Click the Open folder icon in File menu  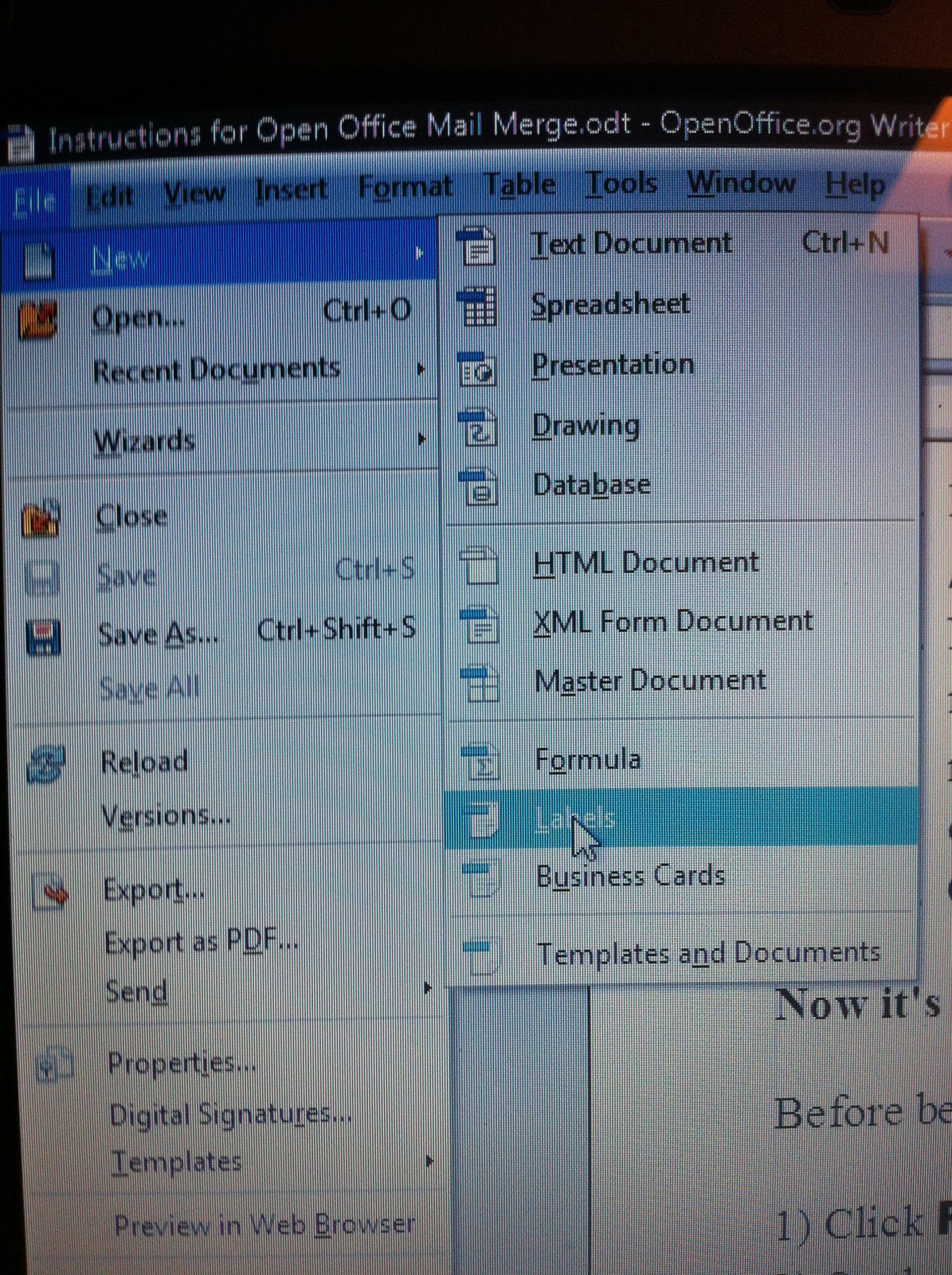[37, 320]
